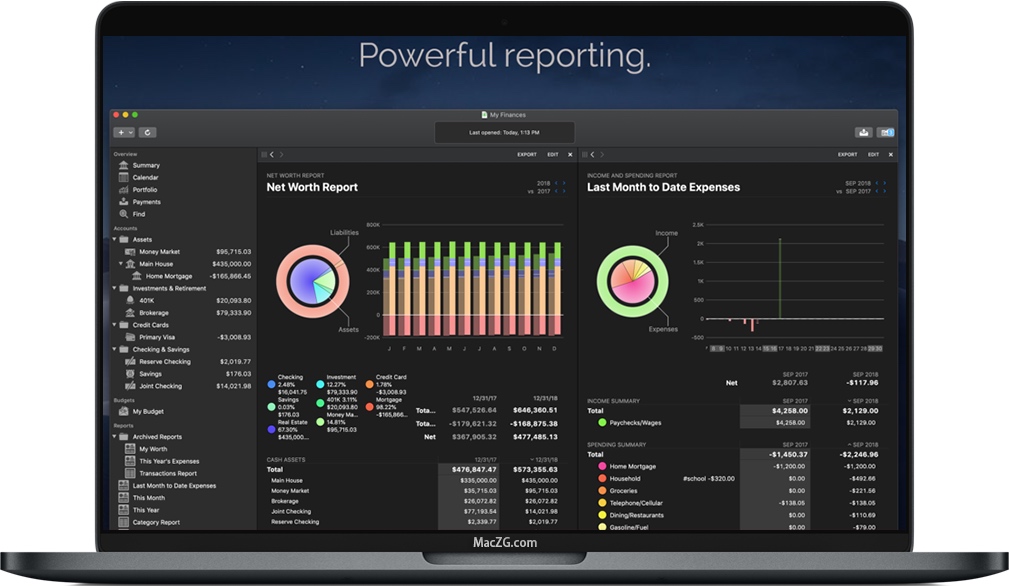Select the Category Report item

click(156, 522)
